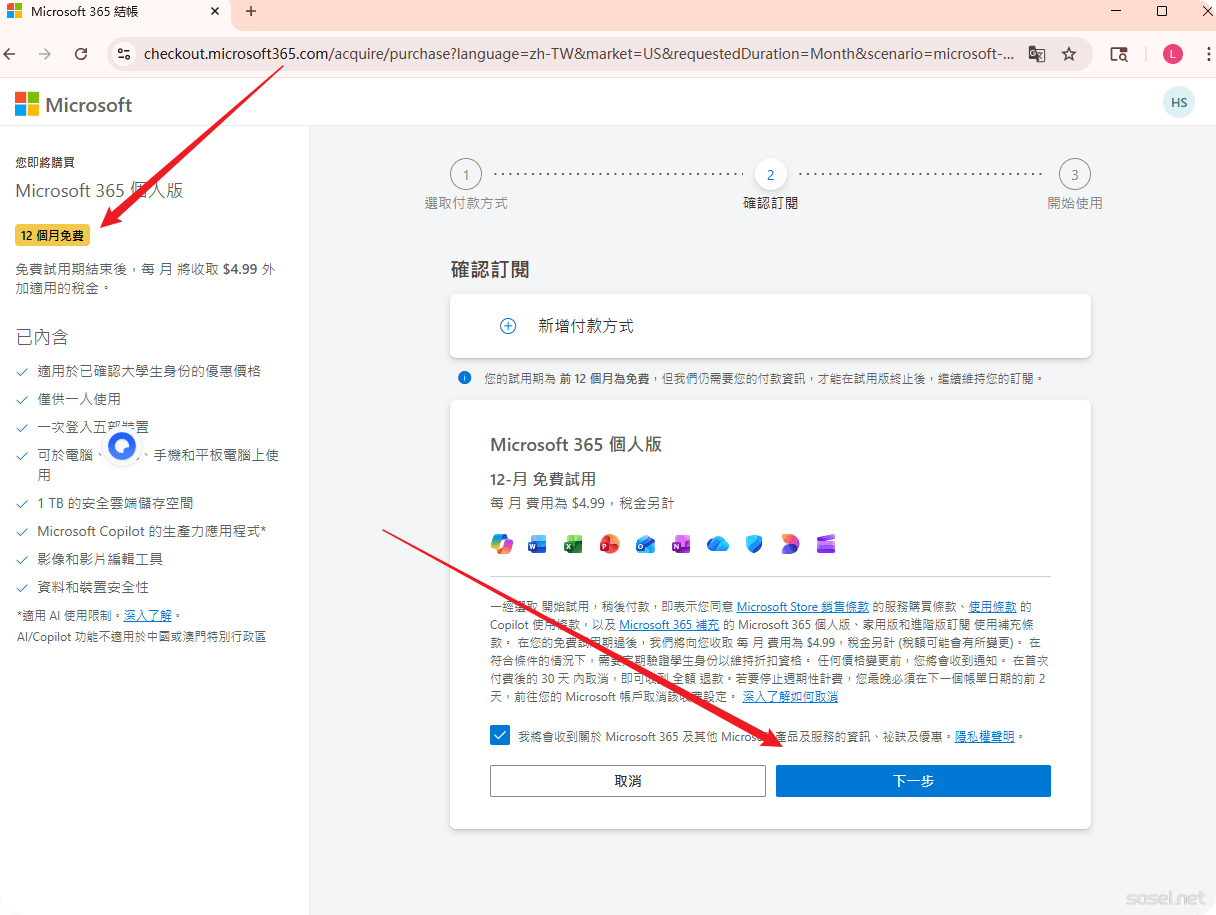Open the 隱私權聲明 privacy link
The width and height of the screenshot is (1216, 915).
(984, 736)
